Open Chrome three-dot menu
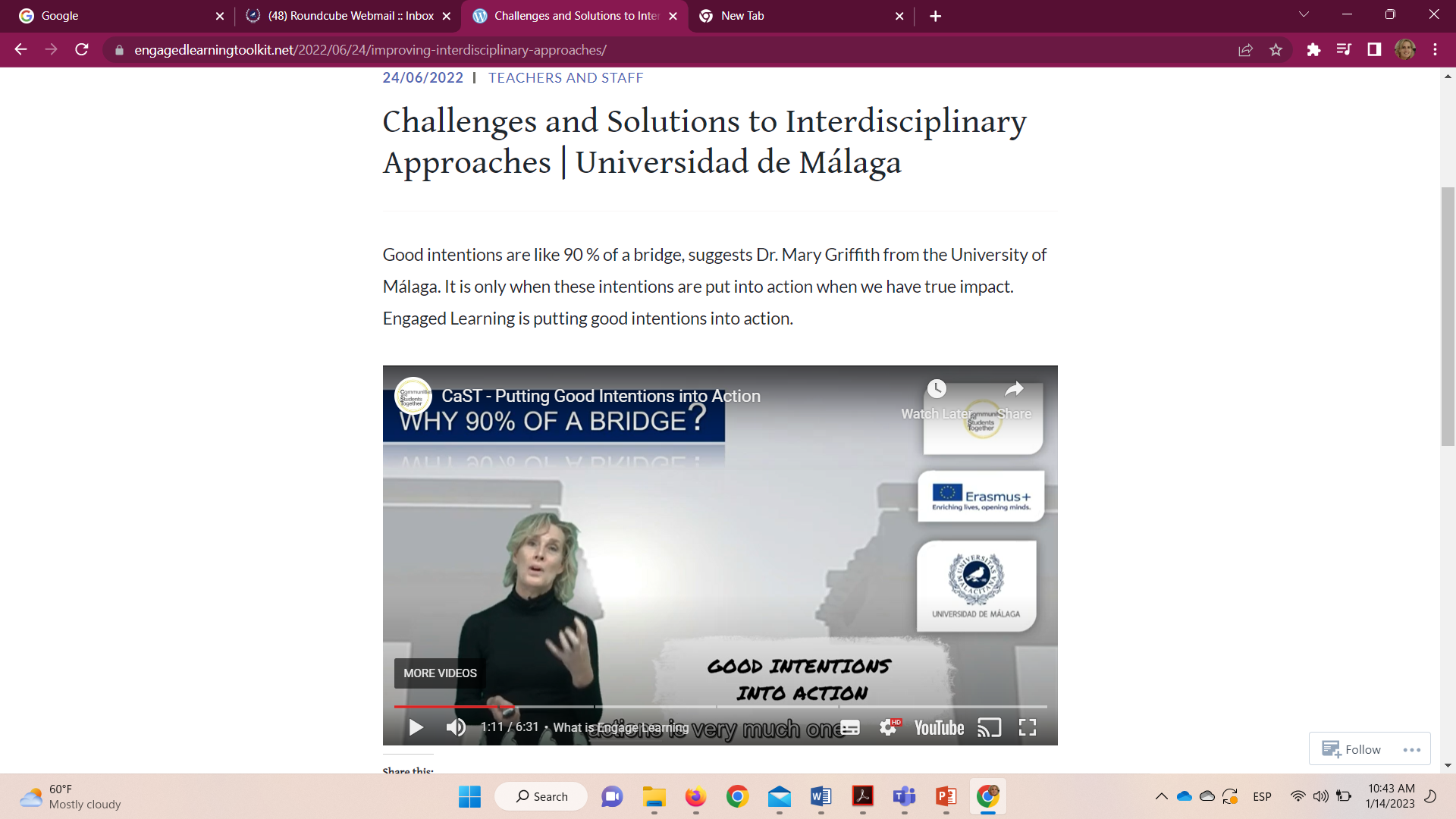1456x819 pixels. point(1435,50)
